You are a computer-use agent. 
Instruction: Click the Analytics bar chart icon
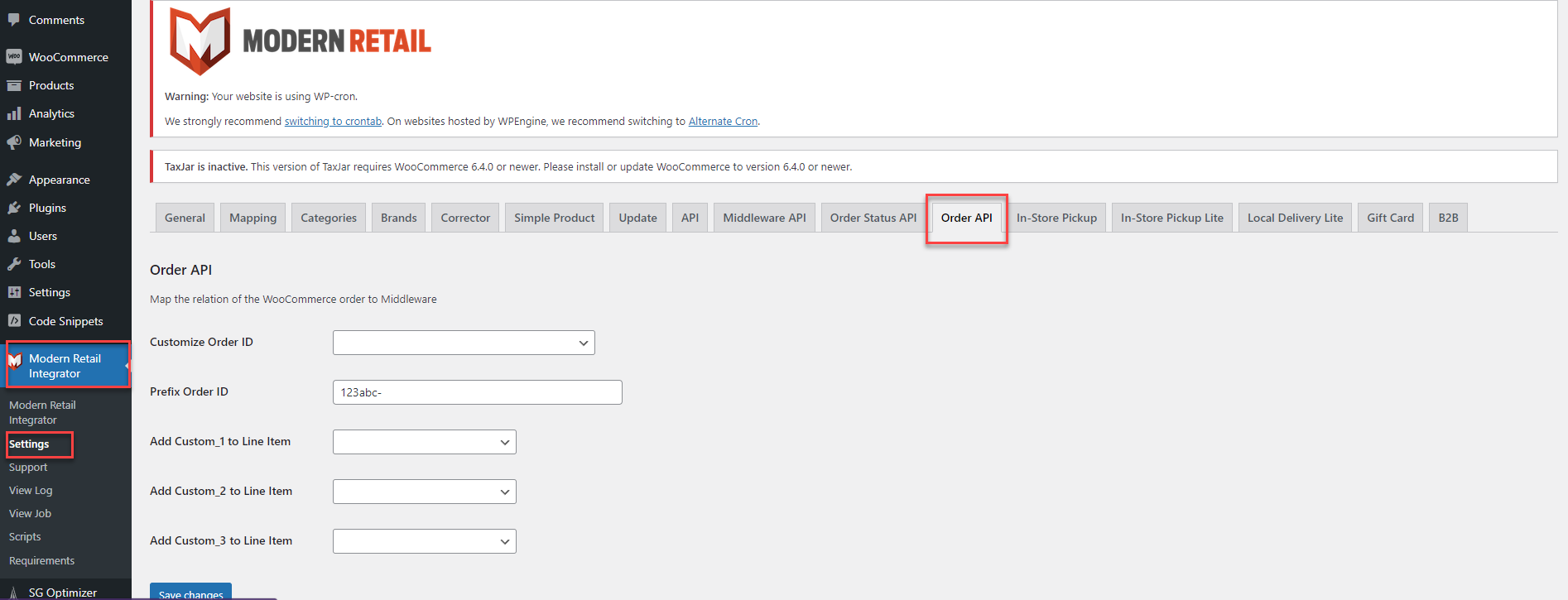tap(14, 113)
